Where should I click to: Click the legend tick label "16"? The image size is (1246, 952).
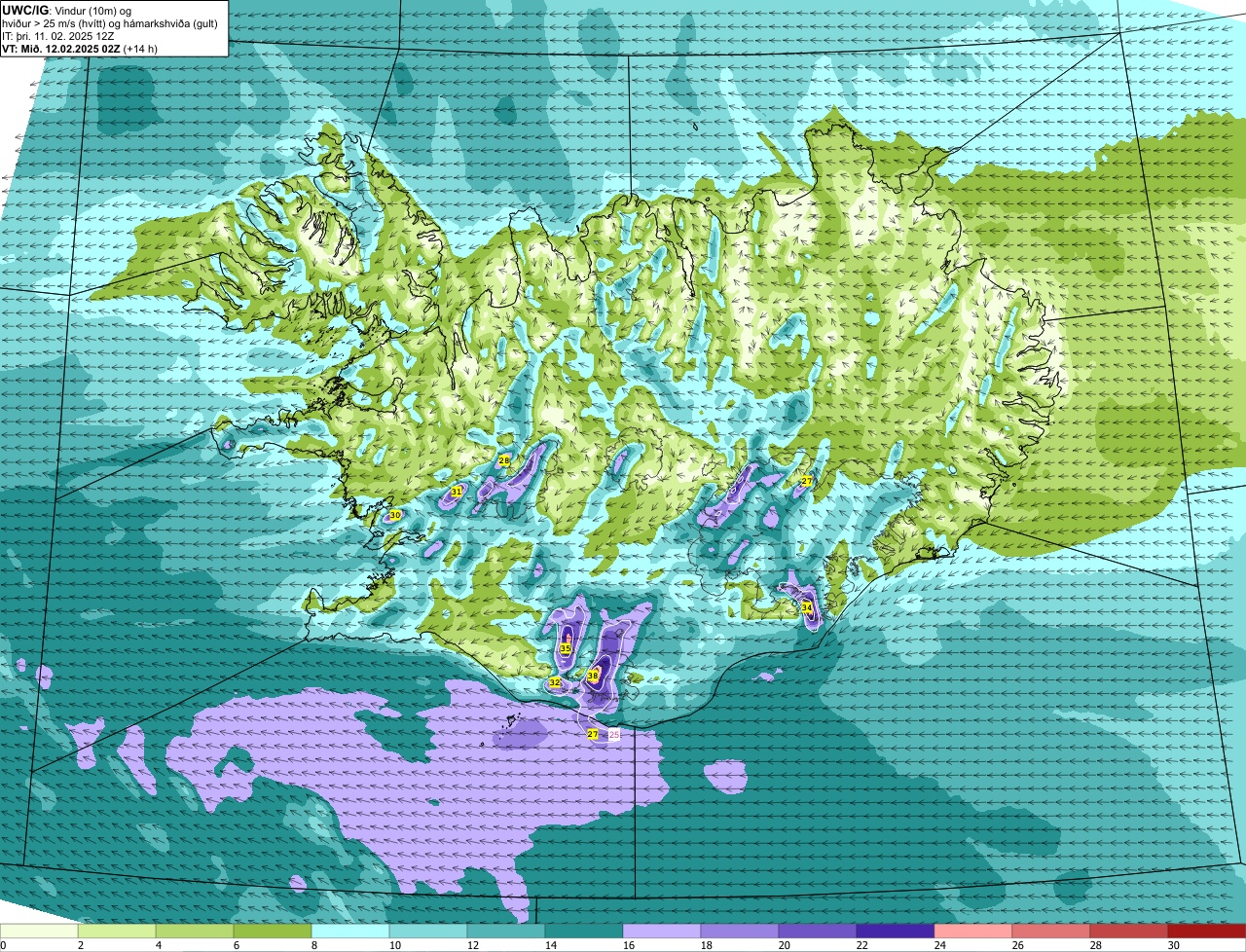pyautogui.click(x=629, y=945)
